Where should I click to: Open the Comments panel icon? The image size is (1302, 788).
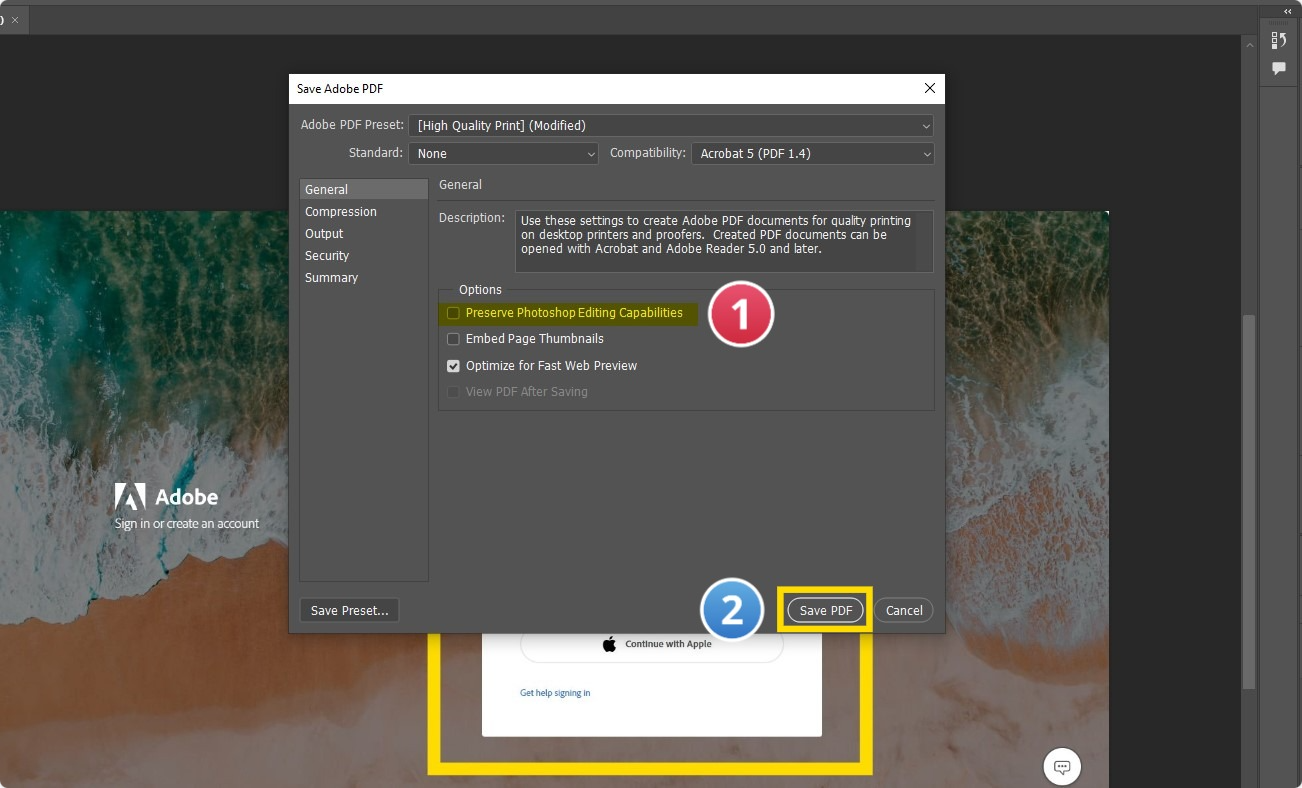pos(1278,68)
